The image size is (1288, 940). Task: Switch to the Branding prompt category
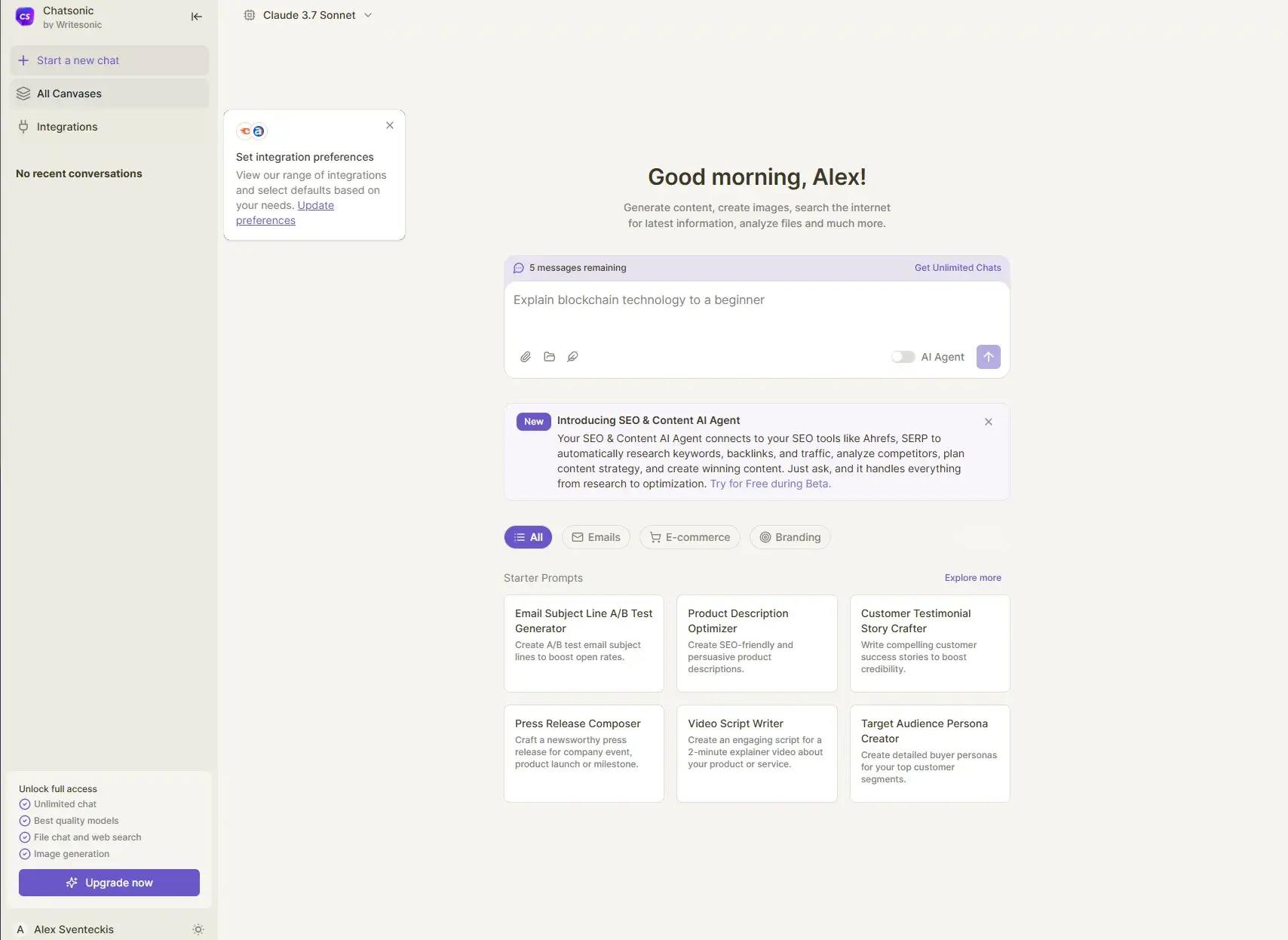coord(790,537)
